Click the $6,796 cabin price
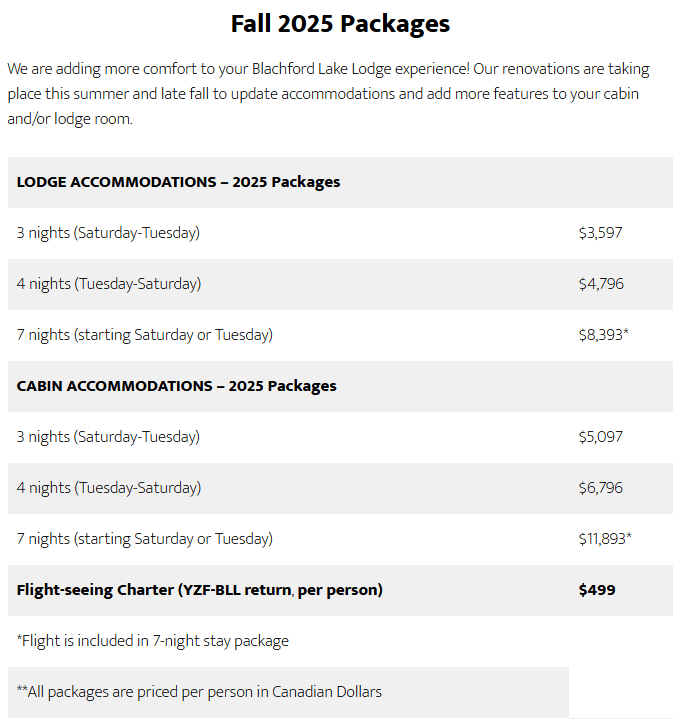The height and width of the screenshot is (722, 677). coord(601,488)
